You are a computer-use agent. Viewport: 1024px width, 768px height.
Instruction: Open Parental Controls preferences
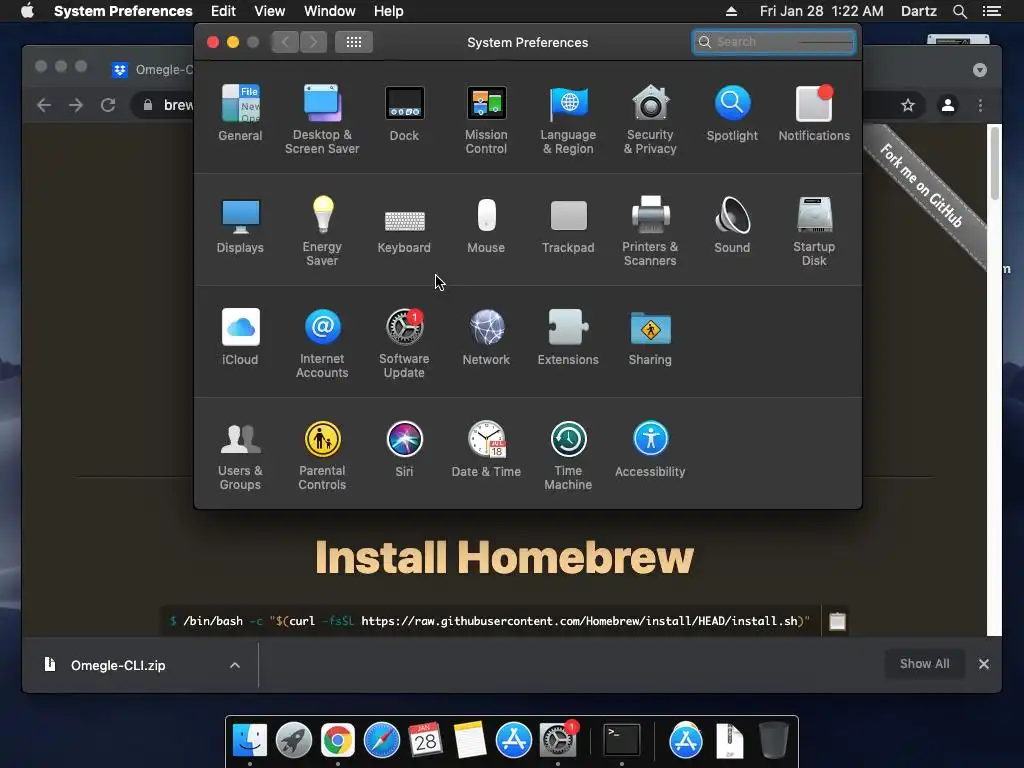322,455
